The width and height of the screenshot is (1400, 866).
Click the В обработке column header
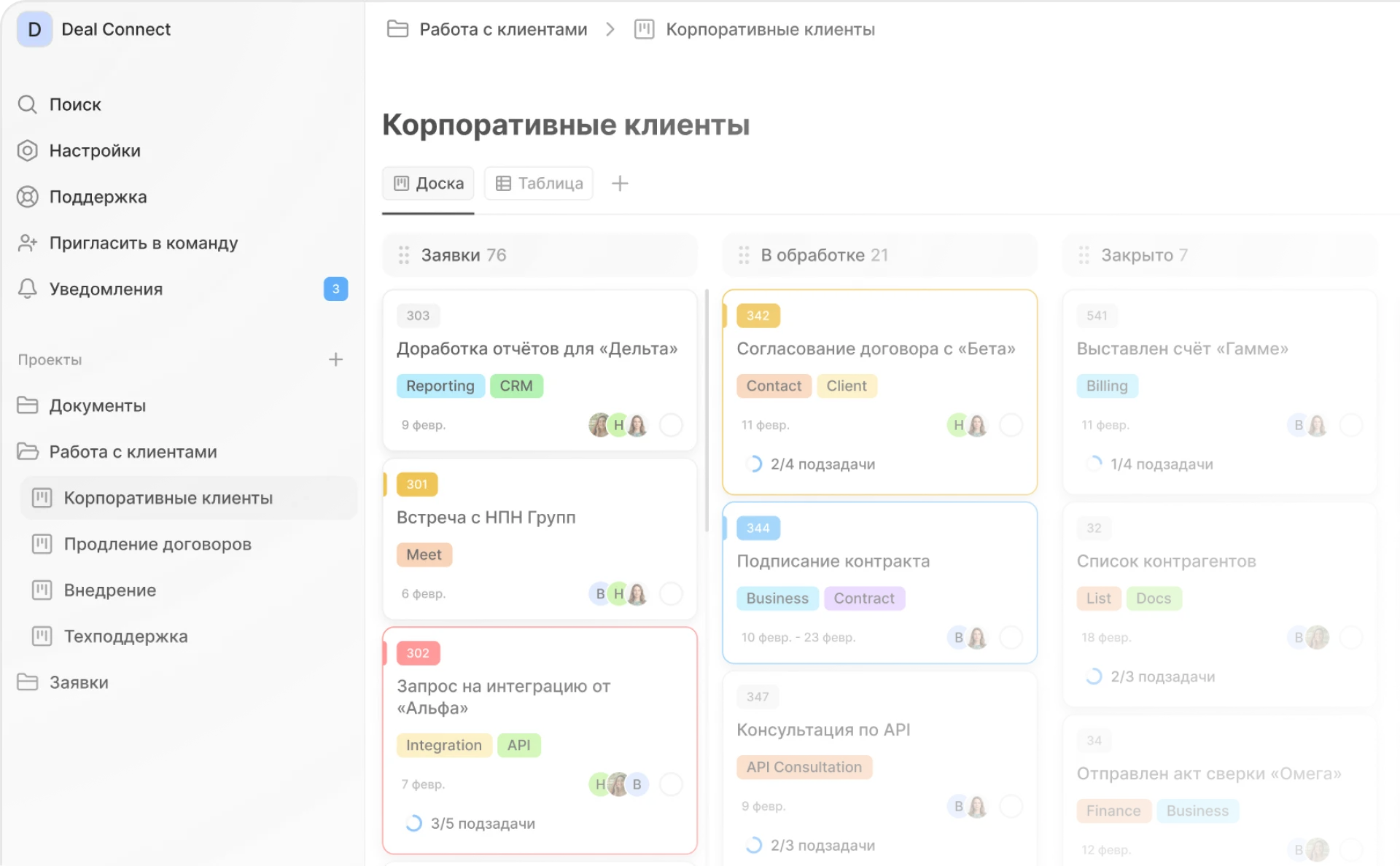click(x=879, y=255)
